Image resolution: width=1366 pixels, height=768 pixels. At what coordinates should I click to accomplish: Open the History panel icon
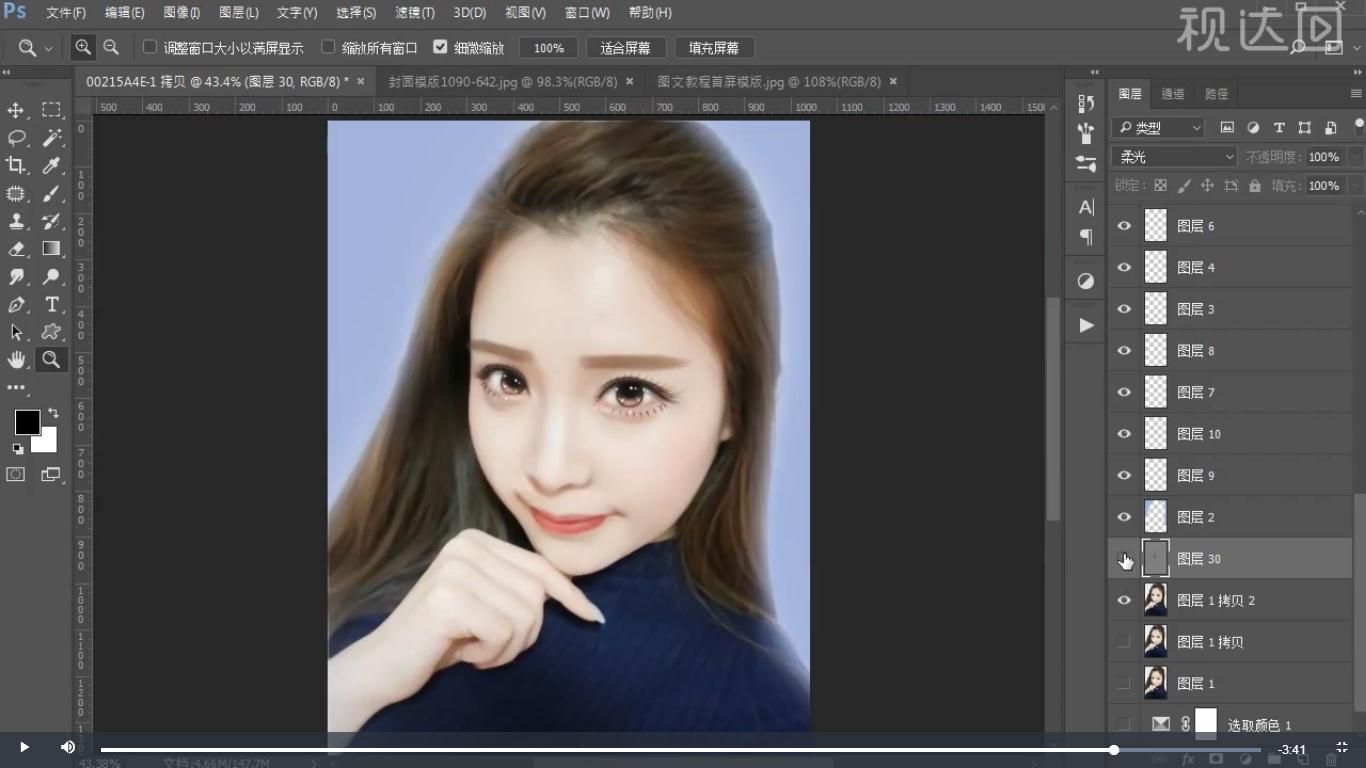1086,103
